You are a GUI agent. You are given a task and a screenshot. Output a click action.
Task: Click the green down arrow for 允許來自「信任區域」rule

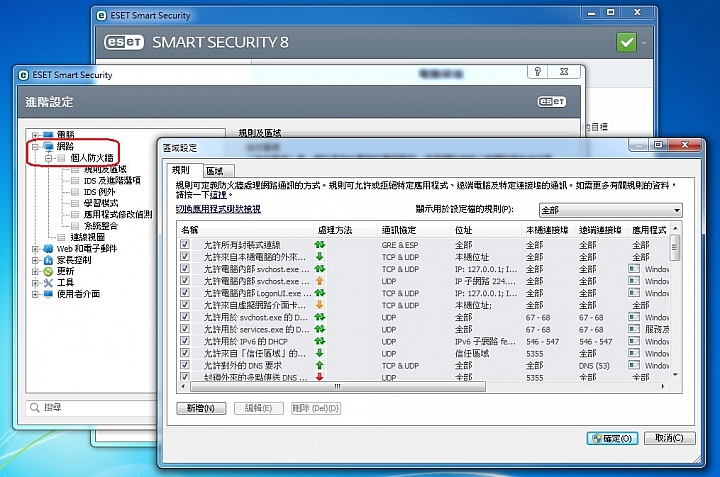(320, 353)
